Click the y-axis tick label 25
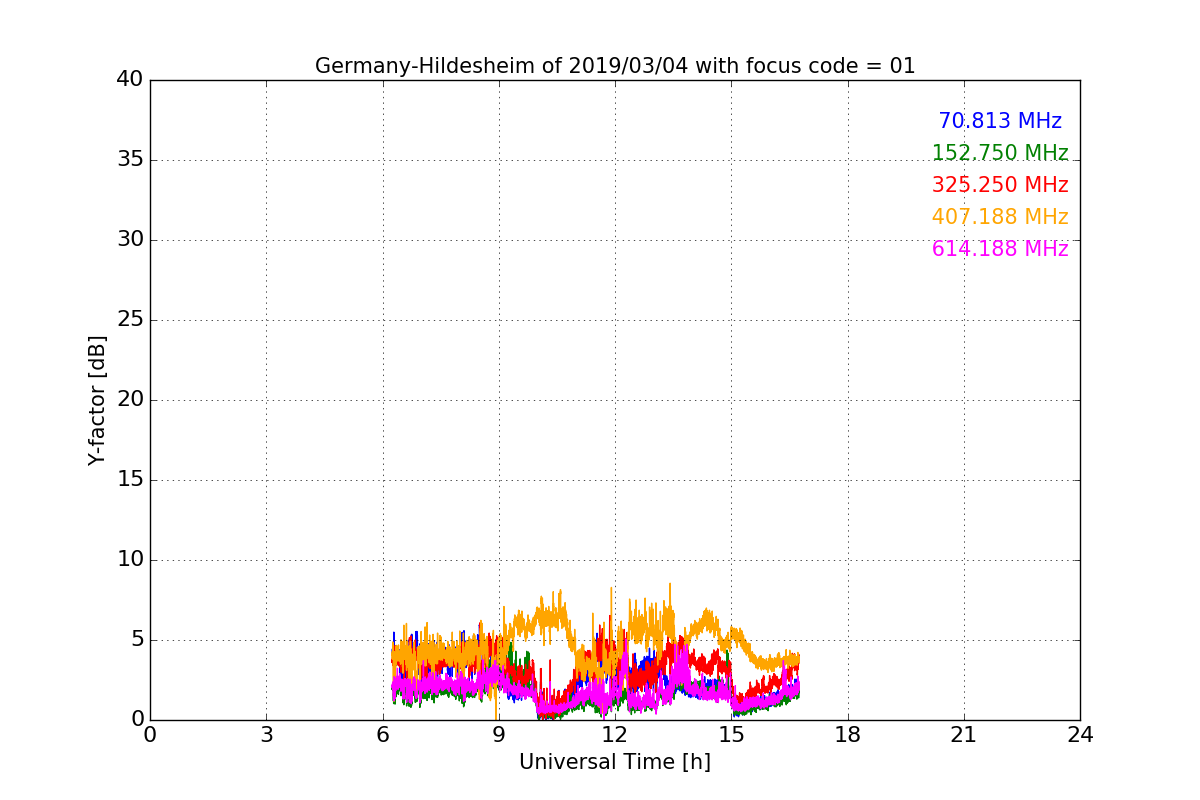Viewport: 1200px width, 800px height. [130, 320]
